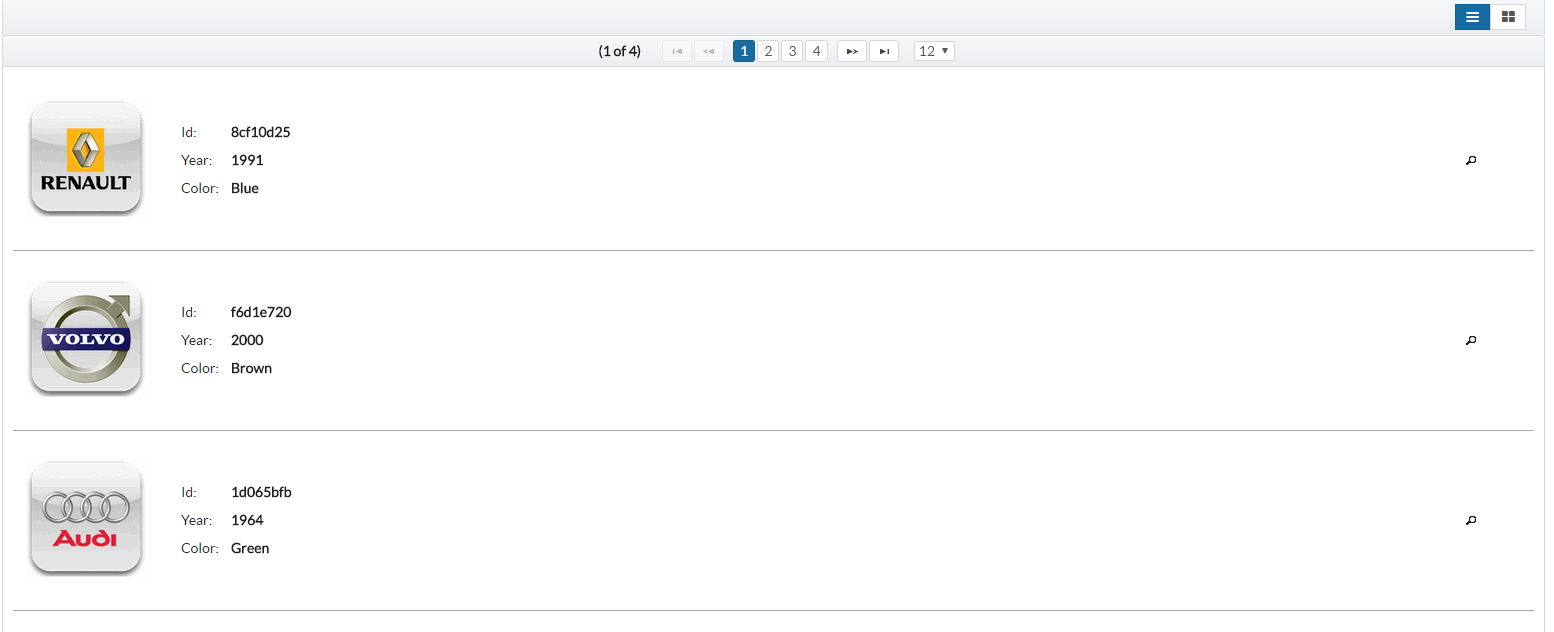The image size is (1554, 632).
Task: View details of the Renault car
Action: pyautogui.click(x=1471, y=160)
